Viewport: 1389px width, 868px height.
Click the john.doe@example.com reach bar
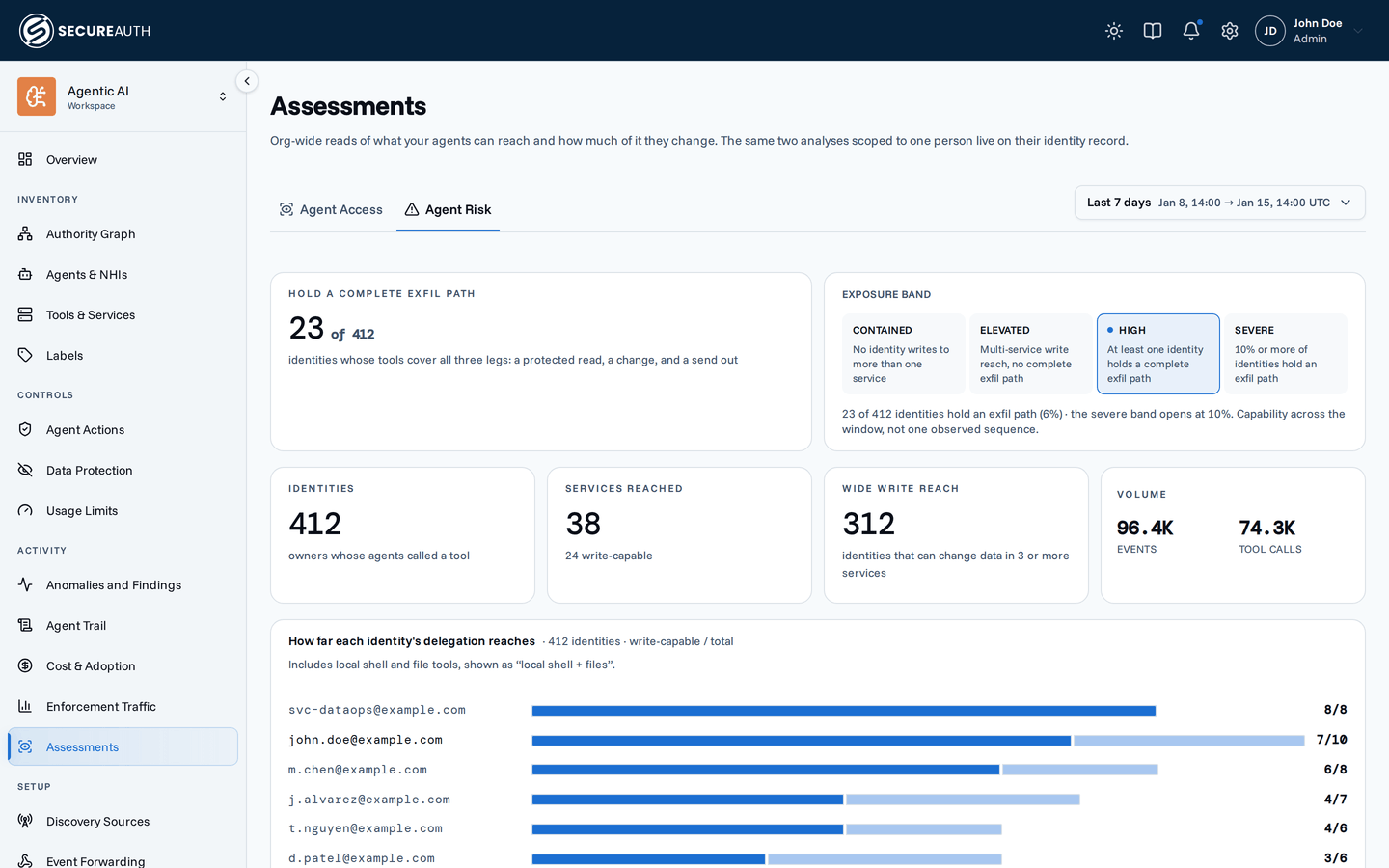click(918, 741)
